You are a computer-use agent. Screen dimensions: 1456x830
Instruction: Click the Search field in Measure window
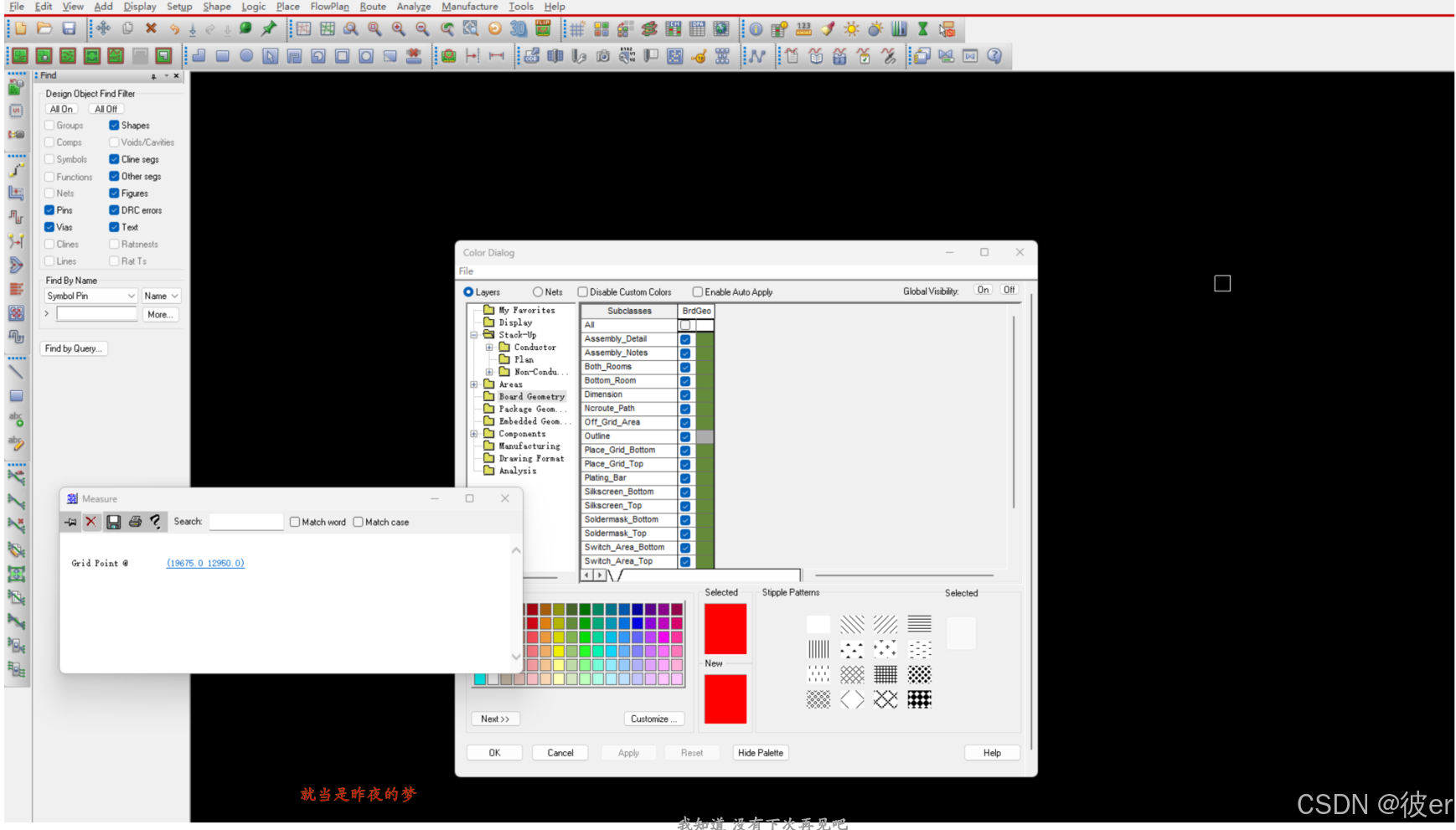pyautogui.click(x=245, y=522)
